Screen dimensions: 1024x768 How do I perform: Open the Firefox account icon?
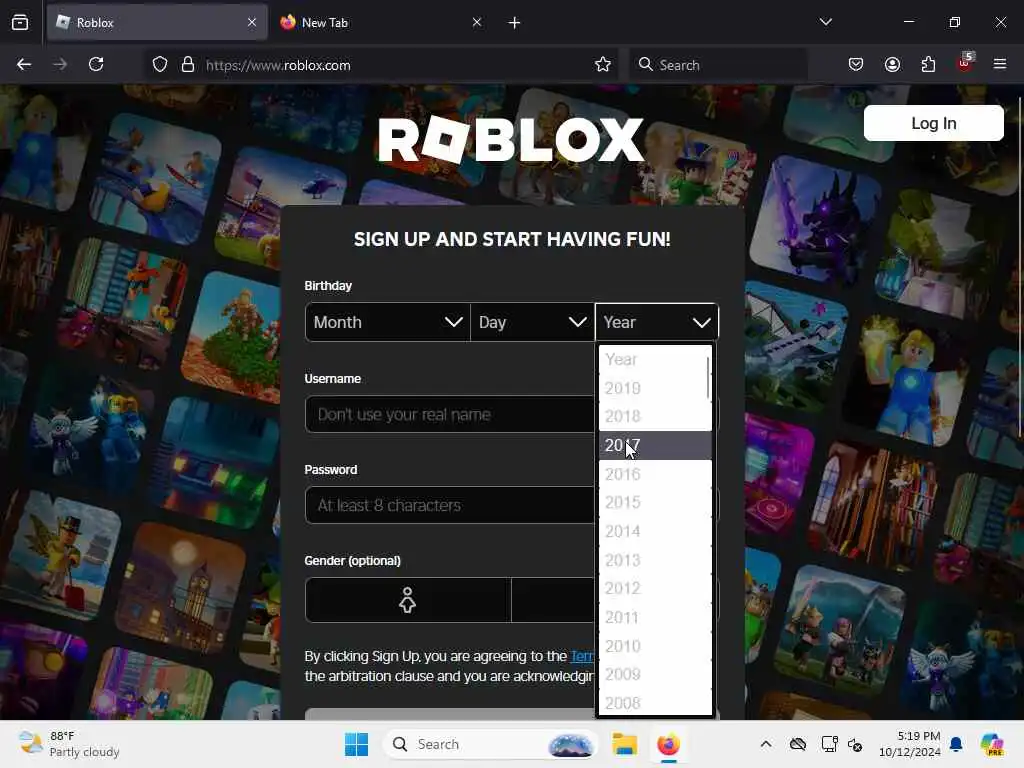tap(893, 65)
